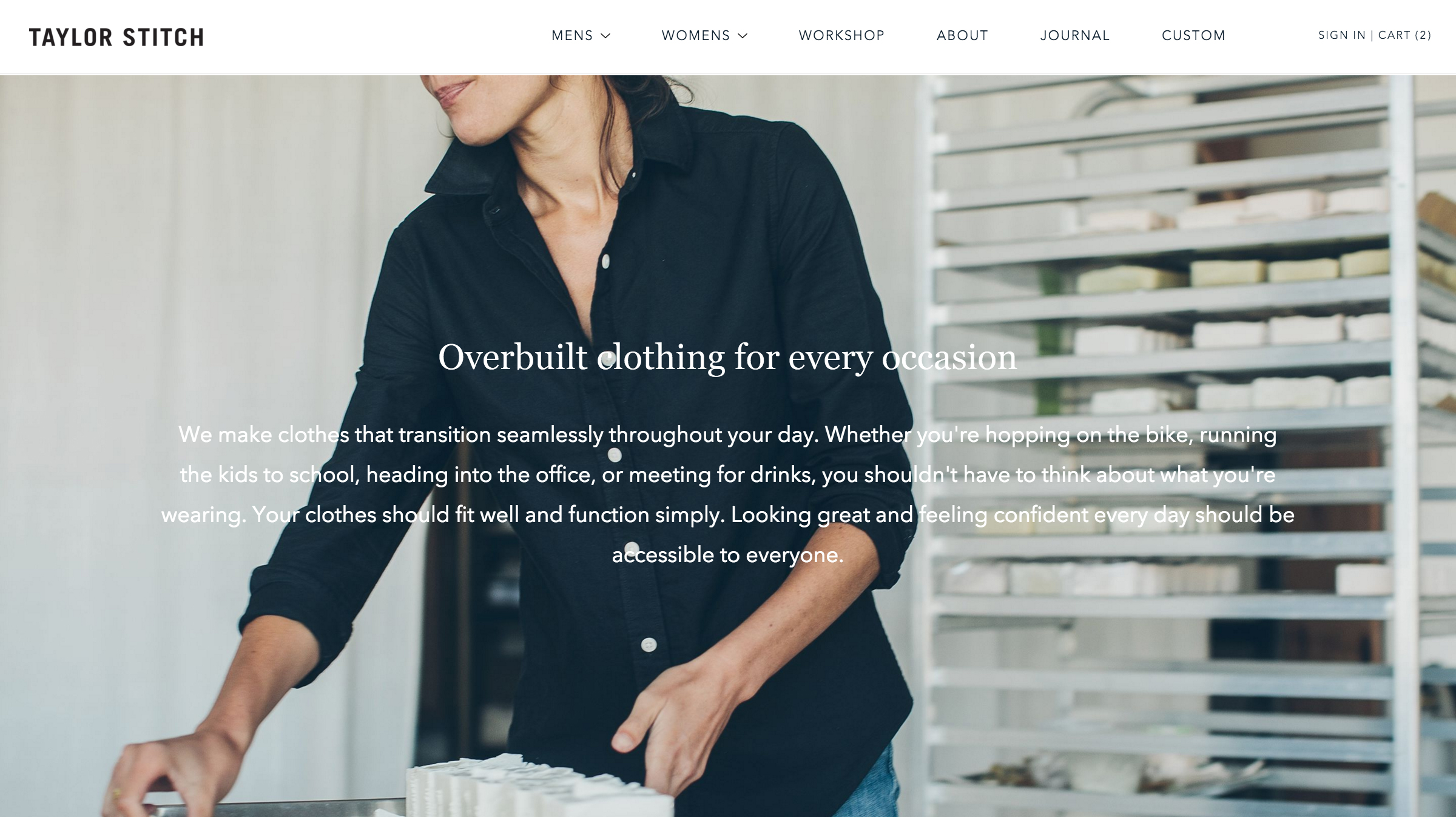Viewport: 1456px width, 817px height.
Task: Open the MENS menu label
Action: (x=572, y=36)
